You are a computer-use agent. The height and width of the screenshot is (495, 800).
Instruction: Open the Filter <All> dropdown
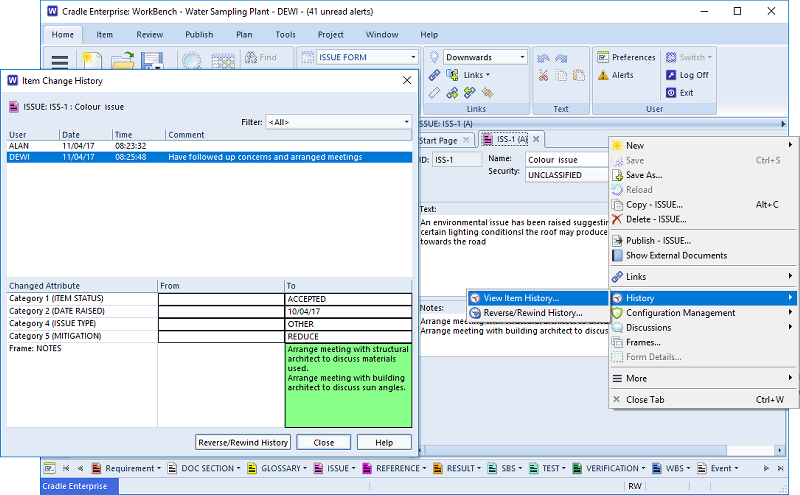tap(406, 122)
